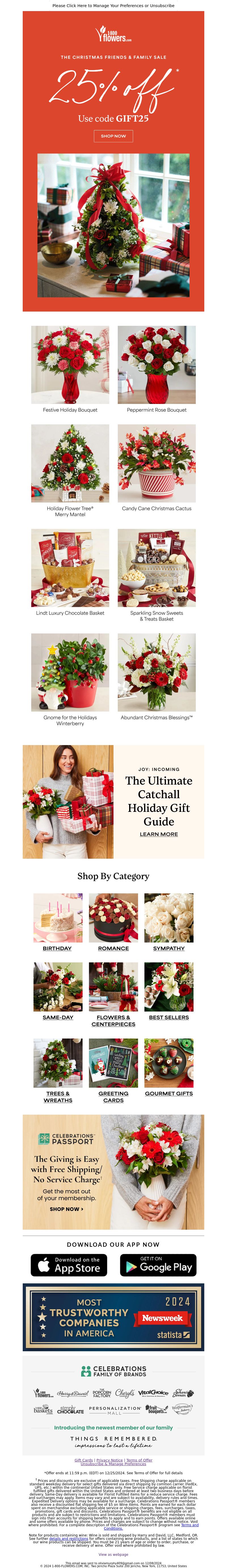
Task: Select the Lindt Luxury Chocolate Basket image
Action: point(70,568)
